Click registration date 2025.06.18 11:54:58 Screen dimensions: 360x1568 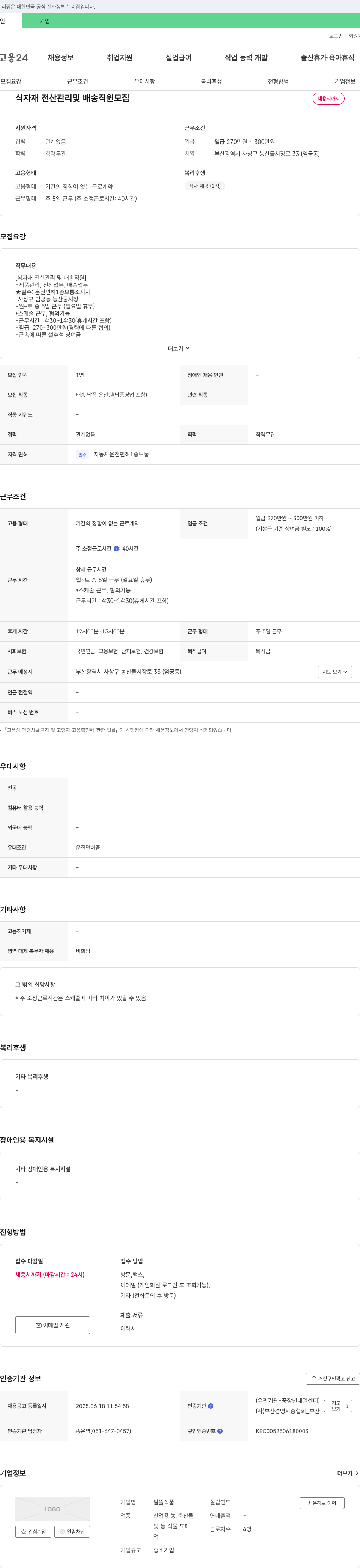click(x=102, y=1406)
